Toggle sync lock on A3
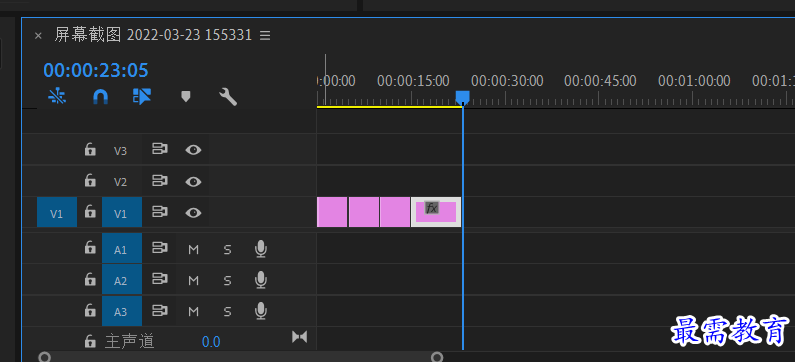Image resolution: width=795 pixels, height=362 pixels. pos(160,311)
